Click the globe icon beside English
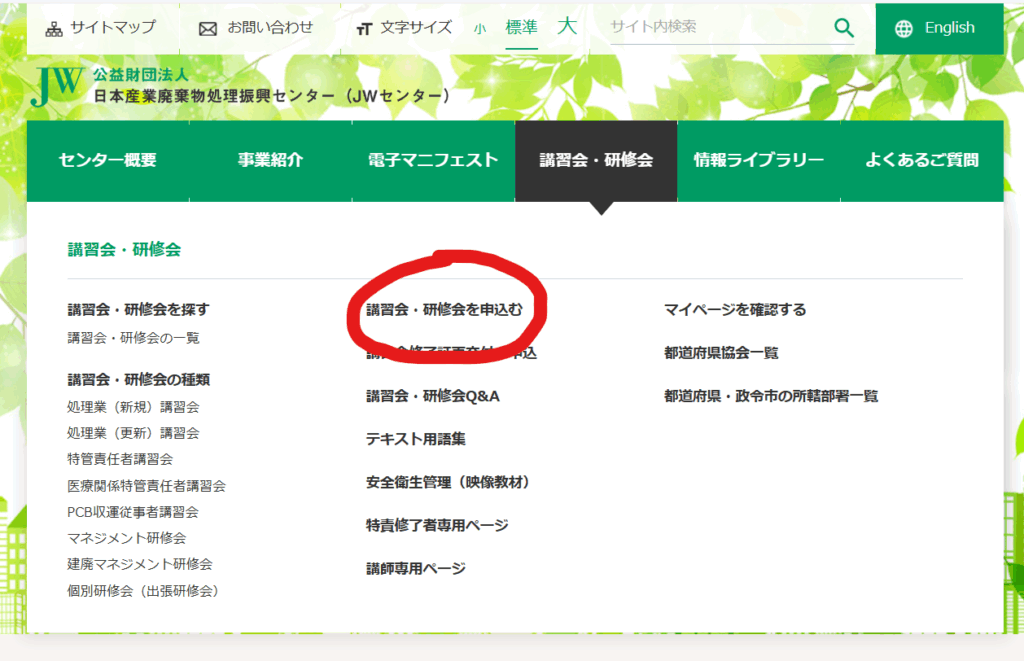Screen dimensions: 1024x661 click(904, 29)
